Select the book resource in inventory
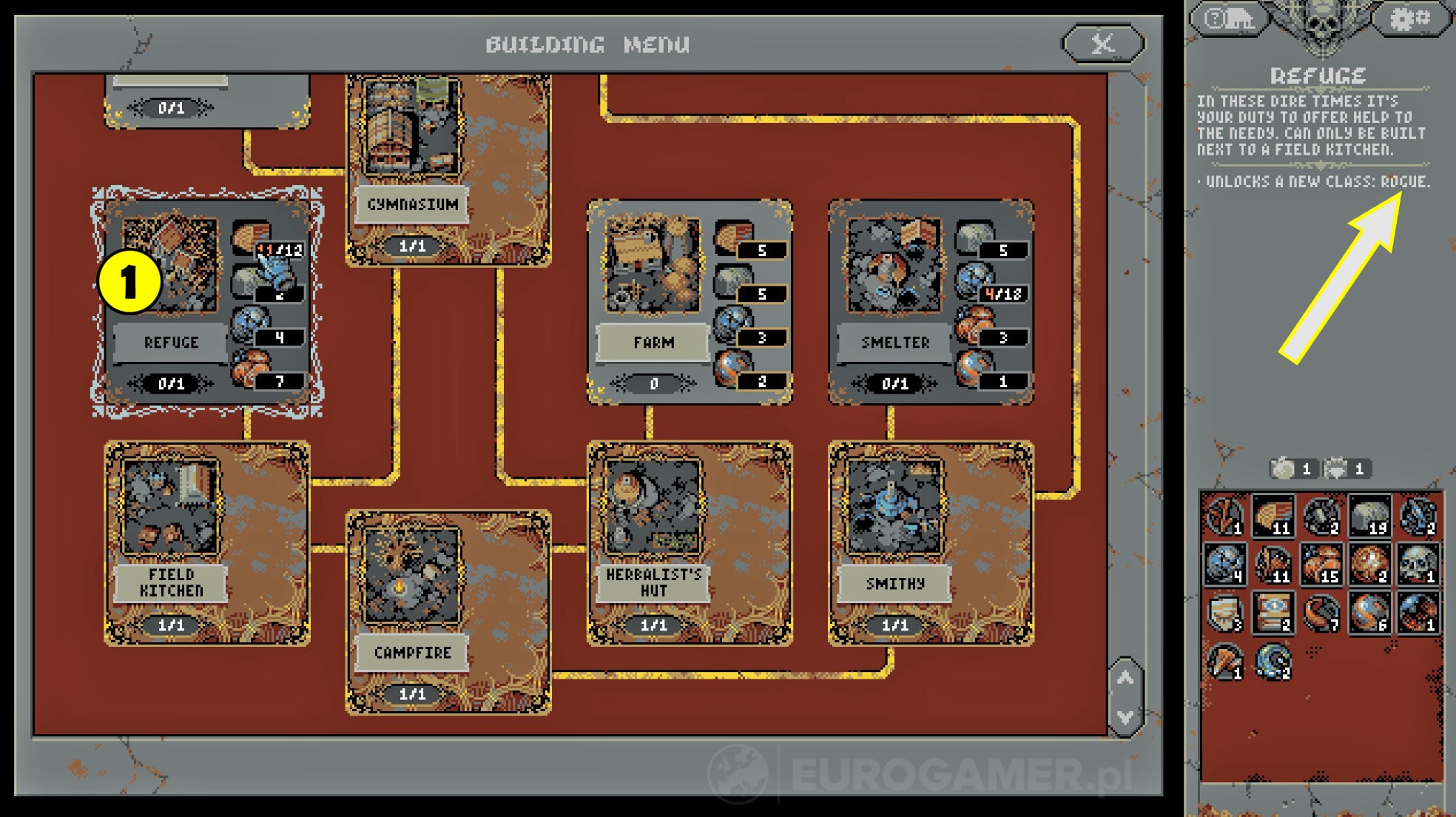Screen dimensions: 1456x817 (1273, 613)
